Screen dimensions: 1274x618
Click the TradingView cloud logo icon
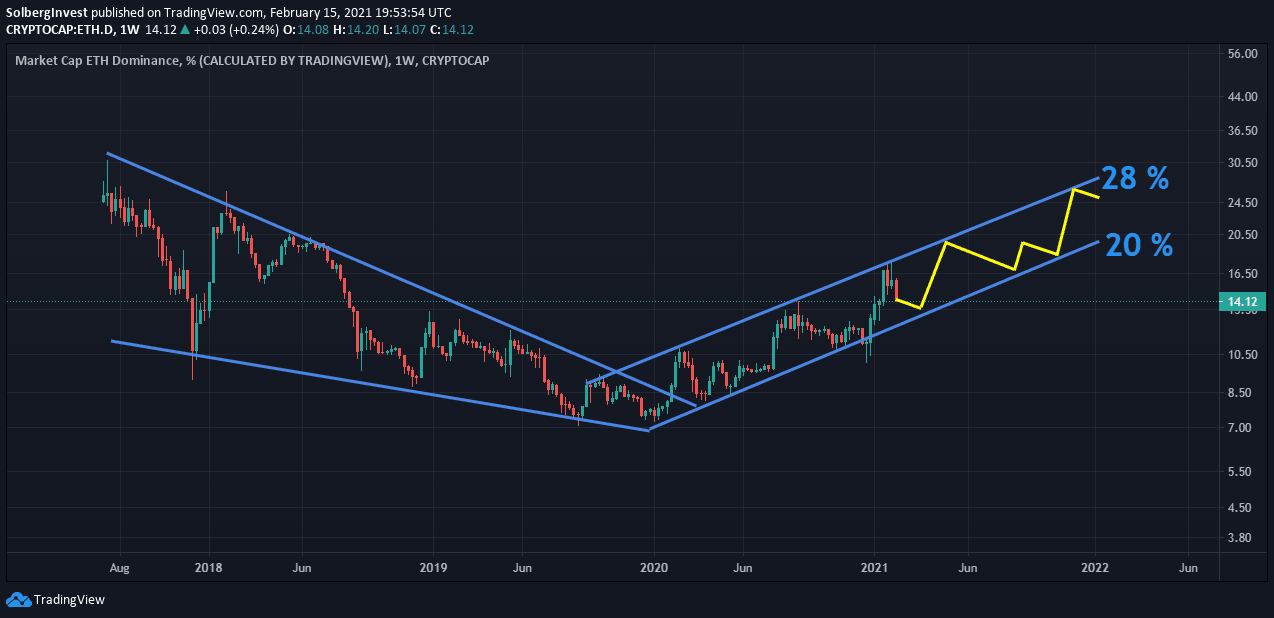[x=18, y=600]
